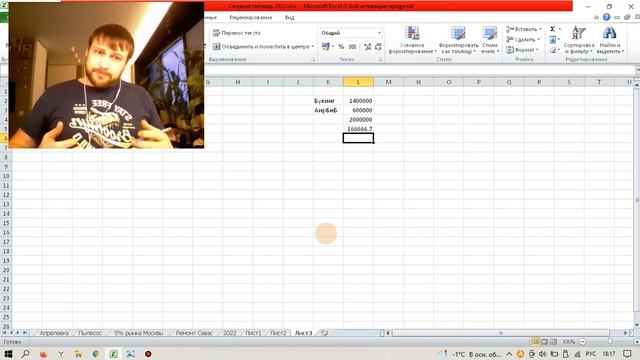Select cell with value 600000

[x=358, y=110]
